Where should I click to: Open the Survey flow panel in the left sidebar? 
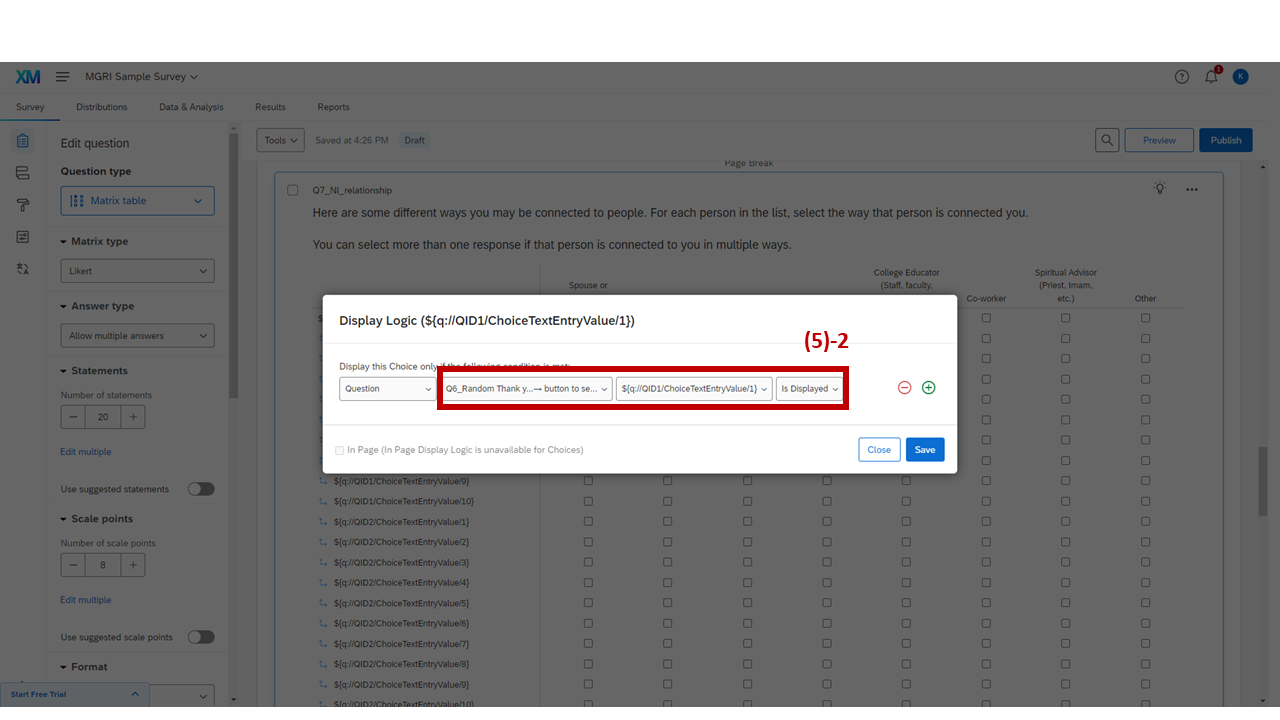pos(23,172)
